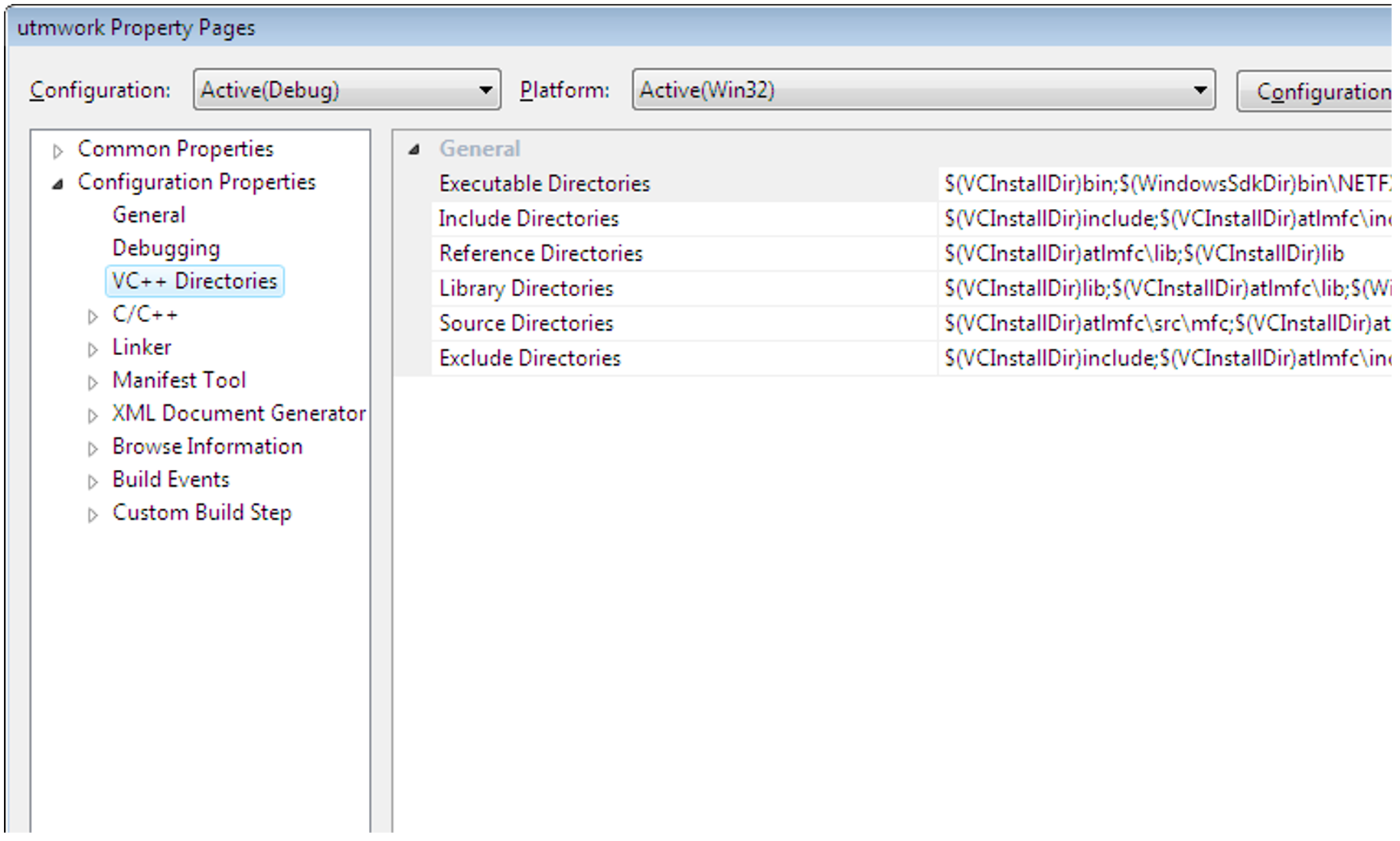The image size is (1400, 841).
Task: Expand the XML Document Generator arrow
Action: [x=93, y=415]
